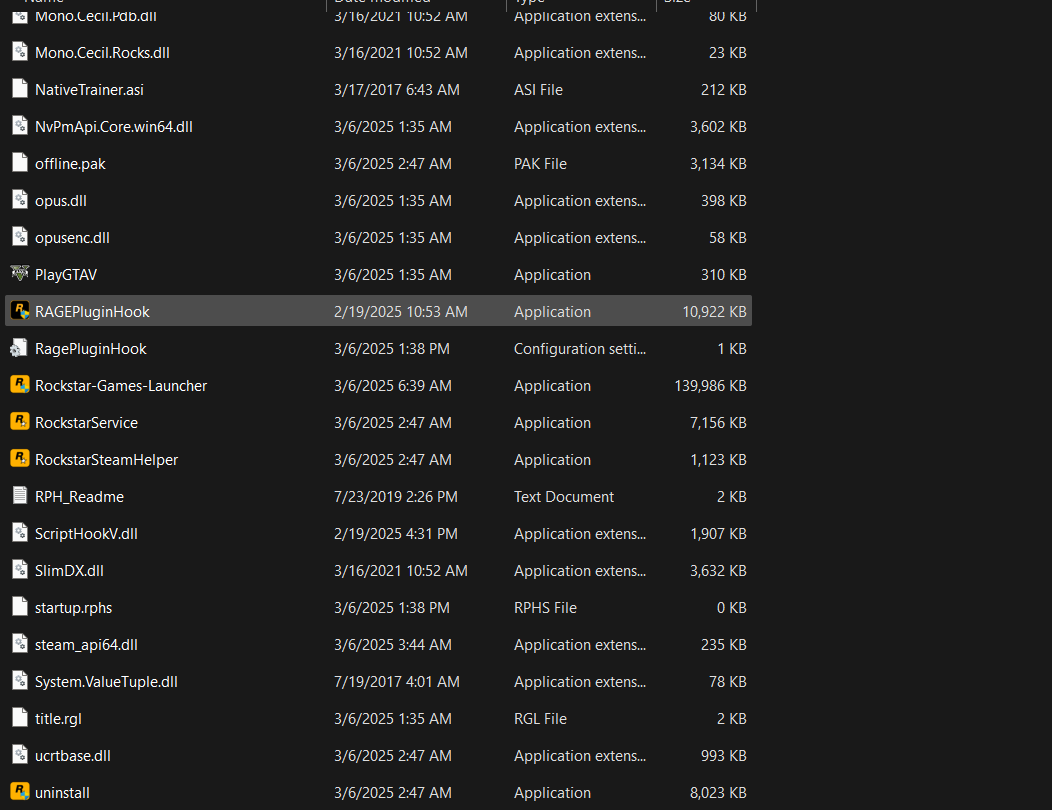Click the Rockstar-Games-Launcher size 139,986 KB
The width and height of the screenshot is (1052, 810).
pyautogui.click(x=710, y=386)
